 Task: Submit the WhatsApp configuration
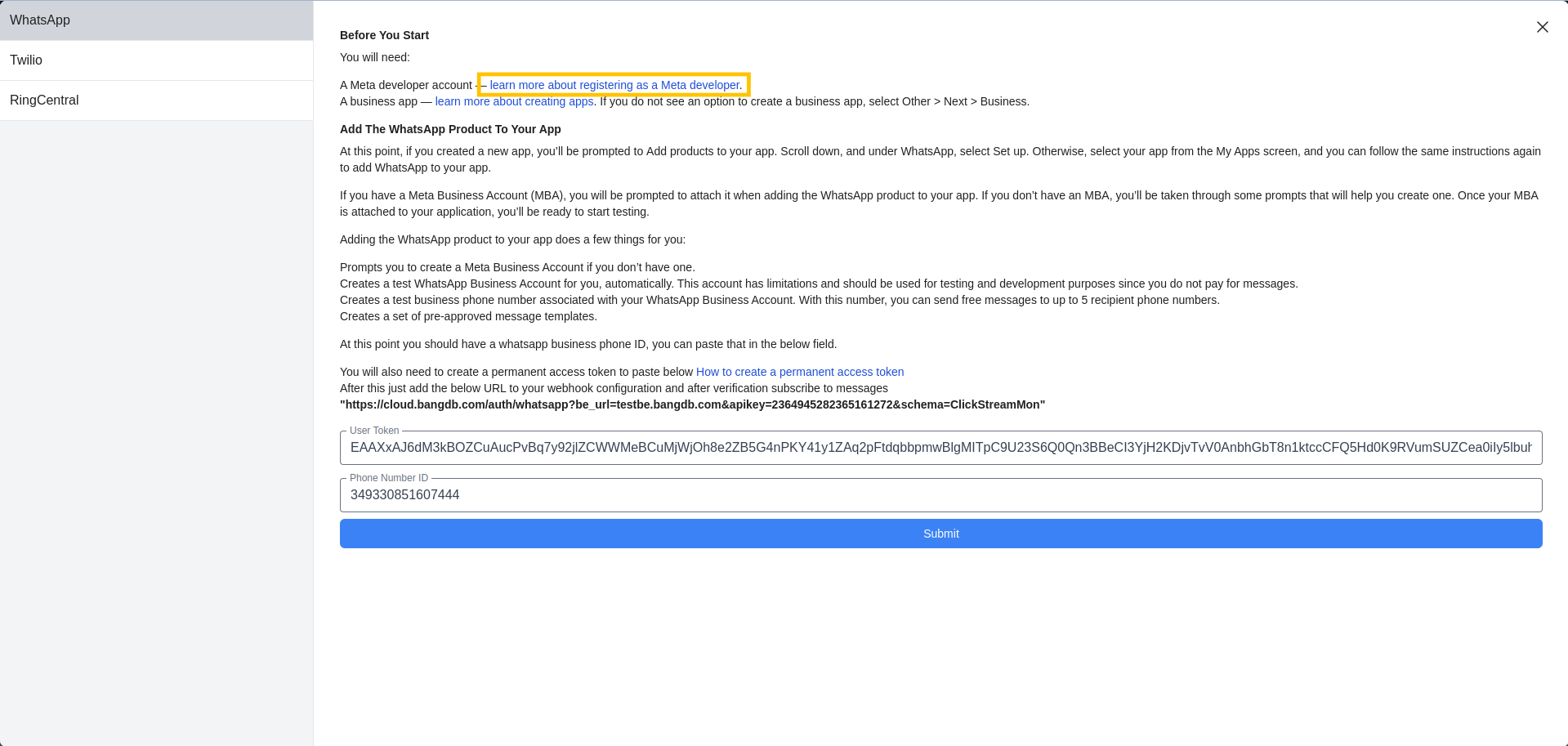[x=940, y=534]
